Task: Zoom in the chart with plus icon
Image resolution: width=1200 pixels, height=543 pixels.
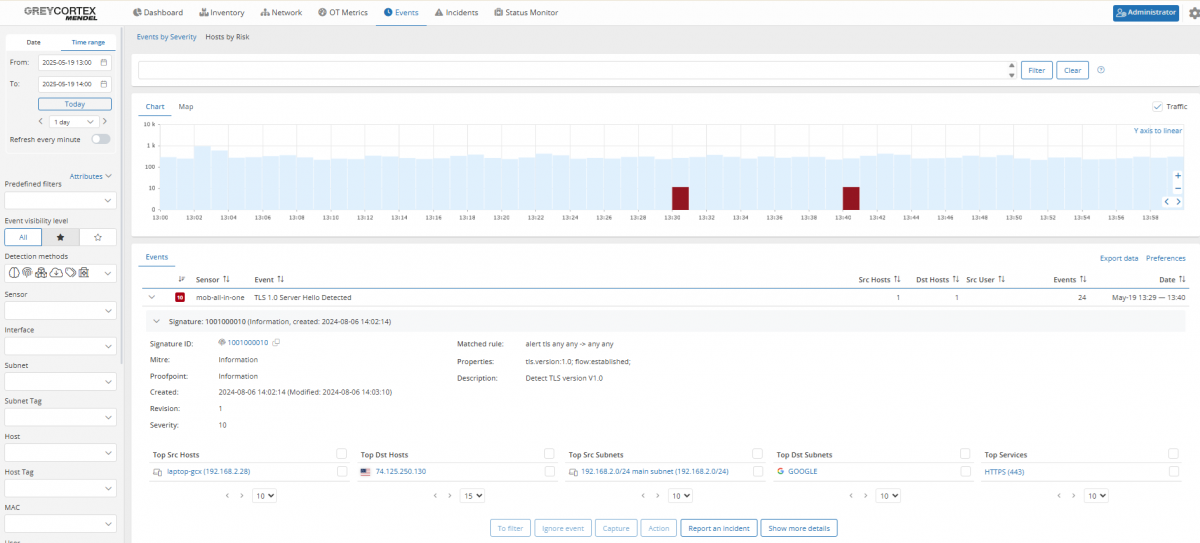Action: (1178, 176)
